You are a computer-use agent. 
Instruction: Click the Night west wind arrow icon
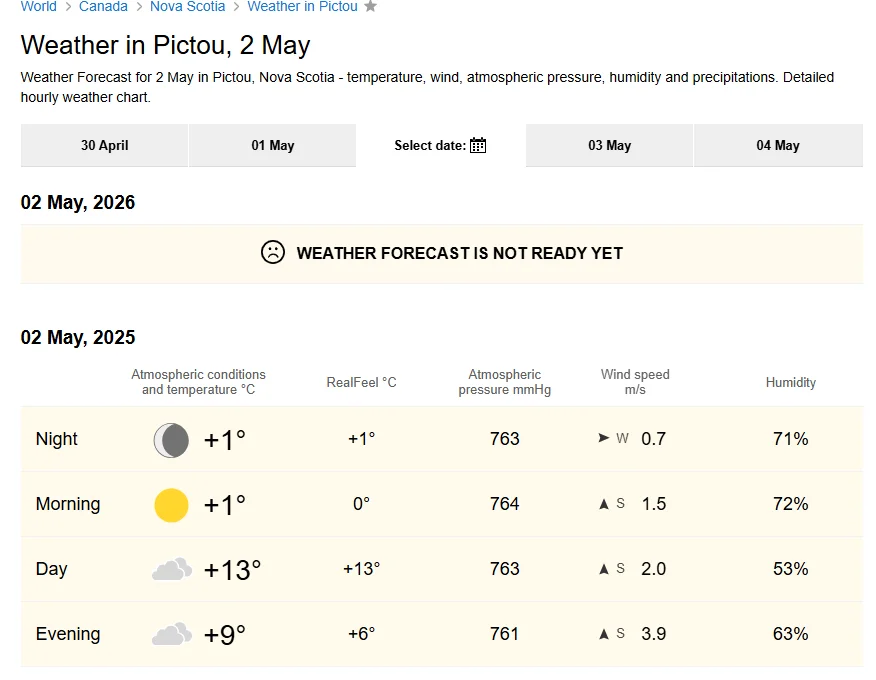[603, 438]
